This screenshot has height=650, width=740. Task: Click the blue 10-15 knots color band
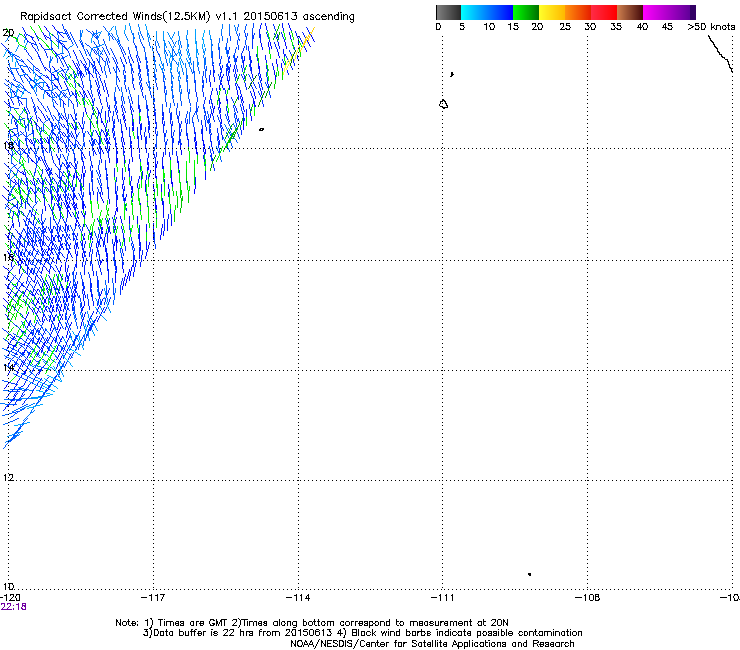point(500,12)
